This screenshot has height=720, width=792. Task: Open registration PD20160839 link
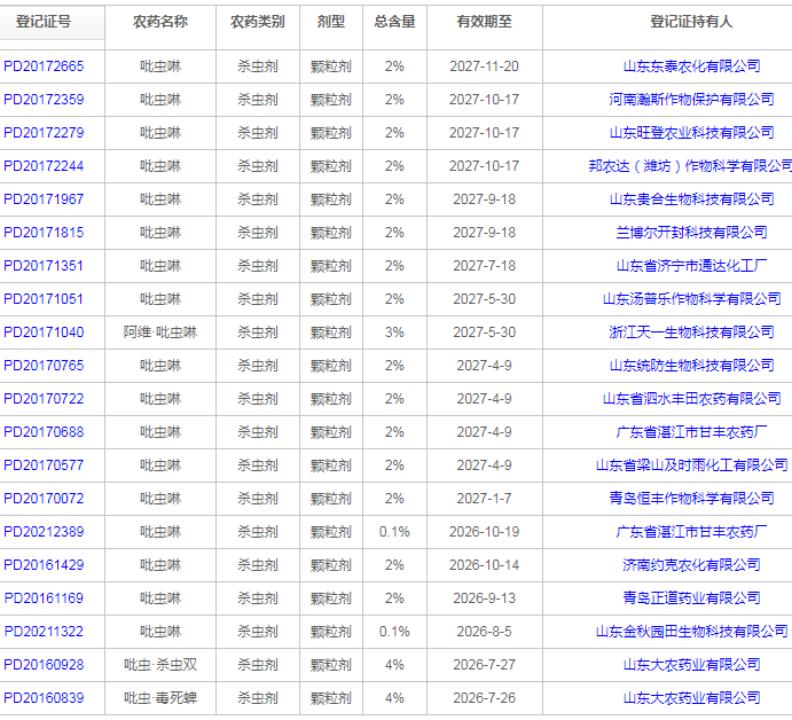[x=43, y=698]
